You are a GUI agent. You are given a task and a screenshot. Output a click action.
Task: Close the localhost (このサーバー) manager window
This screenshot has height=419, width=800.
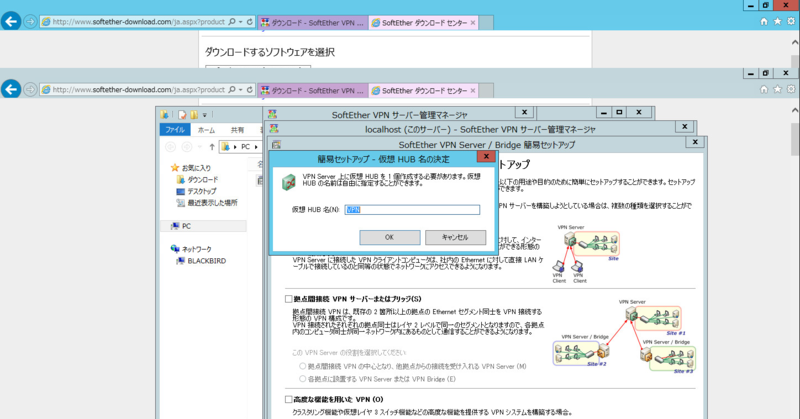tap(685, 127)
